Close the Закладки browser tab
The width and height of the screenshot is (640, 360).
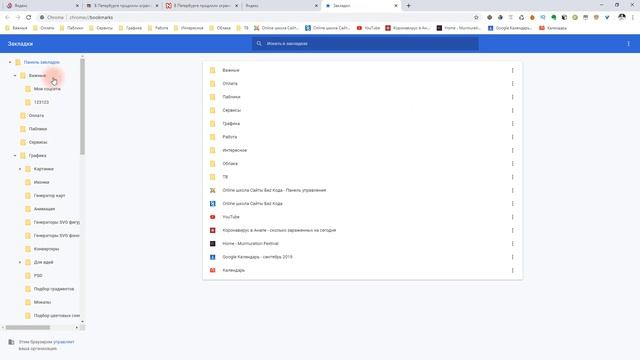396,6
